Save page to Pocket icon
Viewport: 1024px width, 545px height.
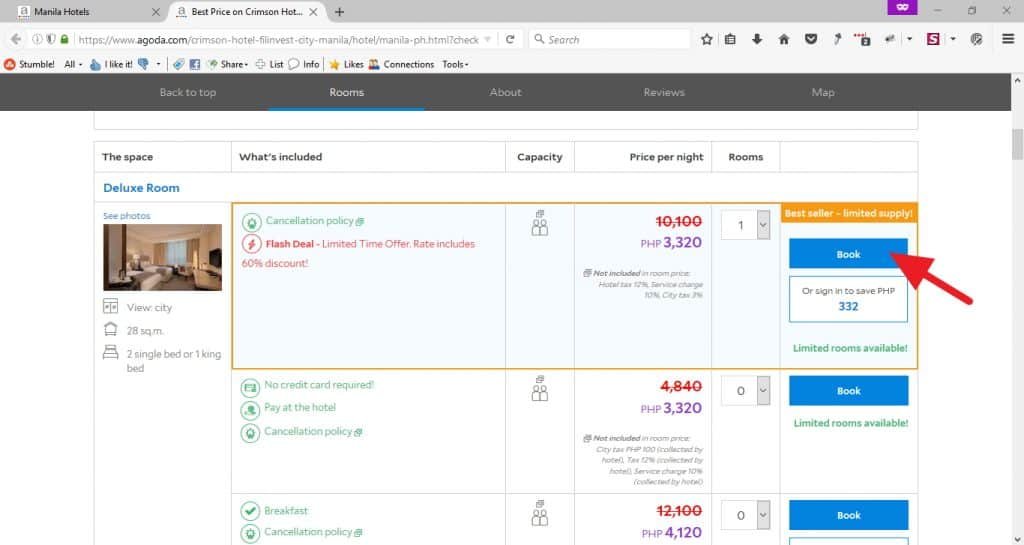(810, 39)
